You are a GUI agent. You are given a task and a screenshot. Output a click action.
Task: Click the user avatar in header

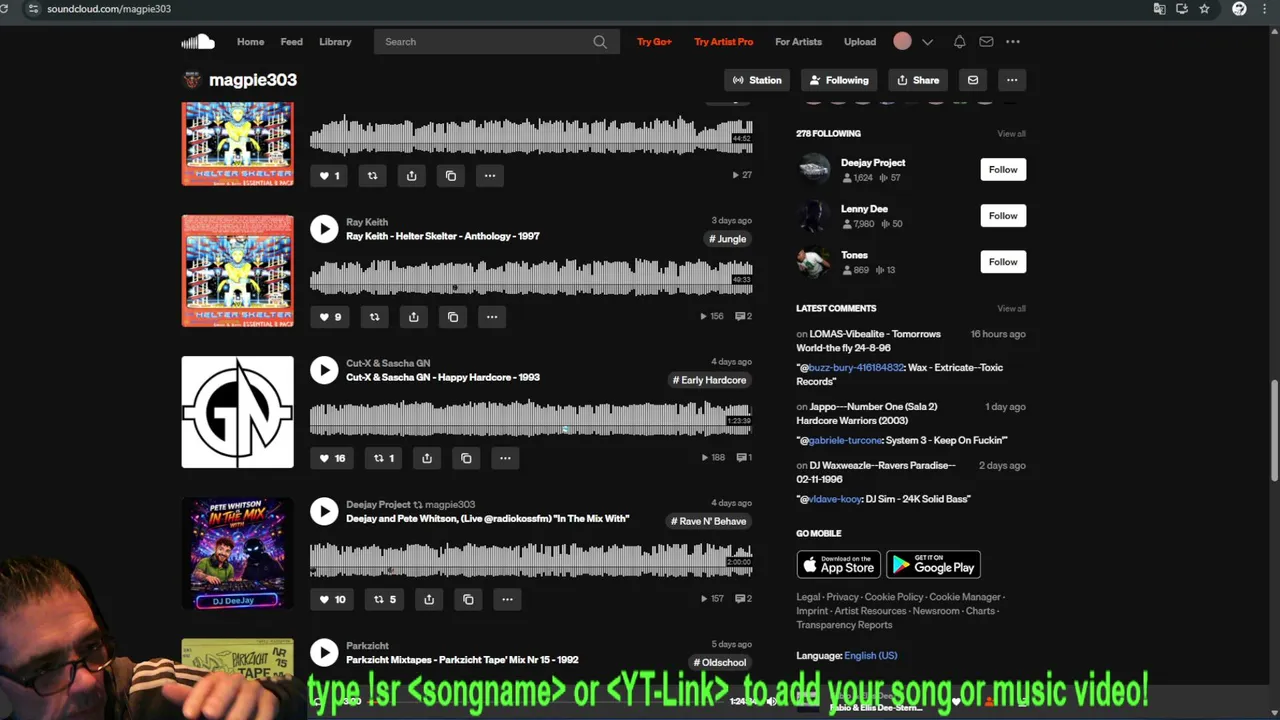click(x=902, y=41)
